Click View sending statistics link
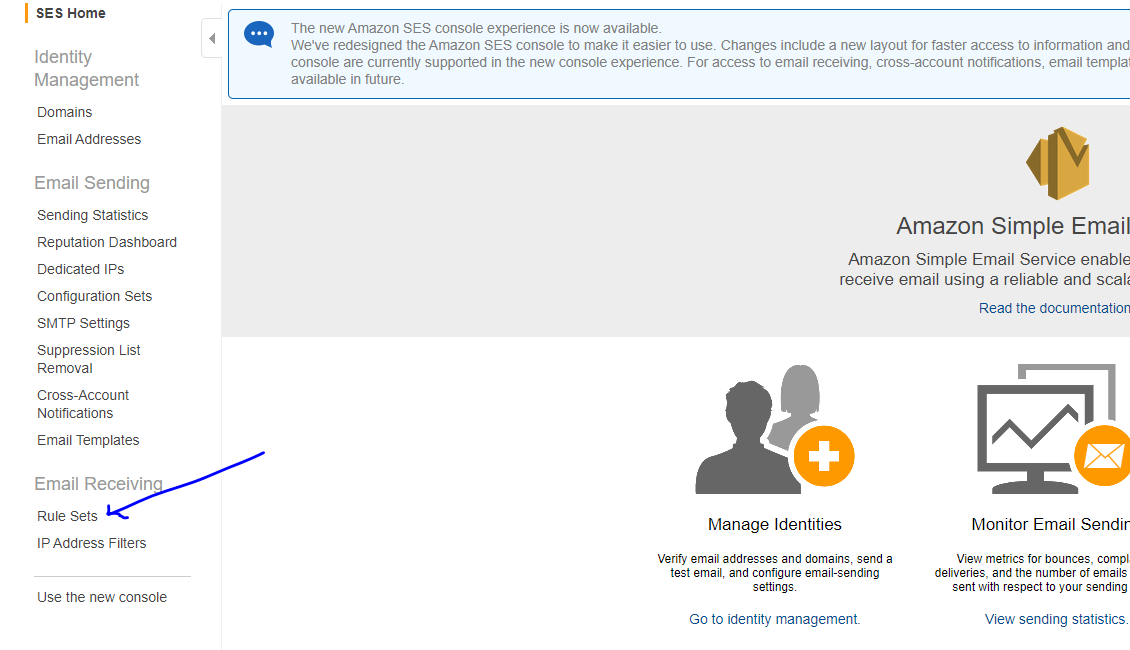 (x=1056, y=619)
